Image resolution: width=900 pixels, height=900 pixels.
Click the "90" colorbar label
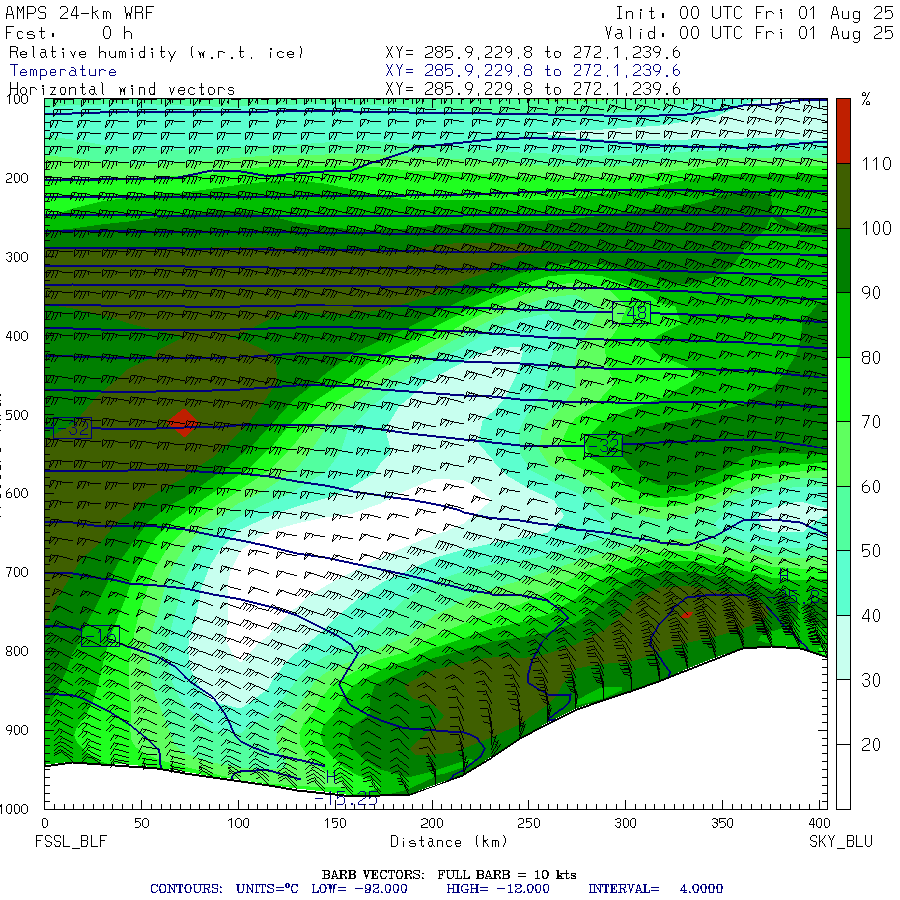coord(871,293)
